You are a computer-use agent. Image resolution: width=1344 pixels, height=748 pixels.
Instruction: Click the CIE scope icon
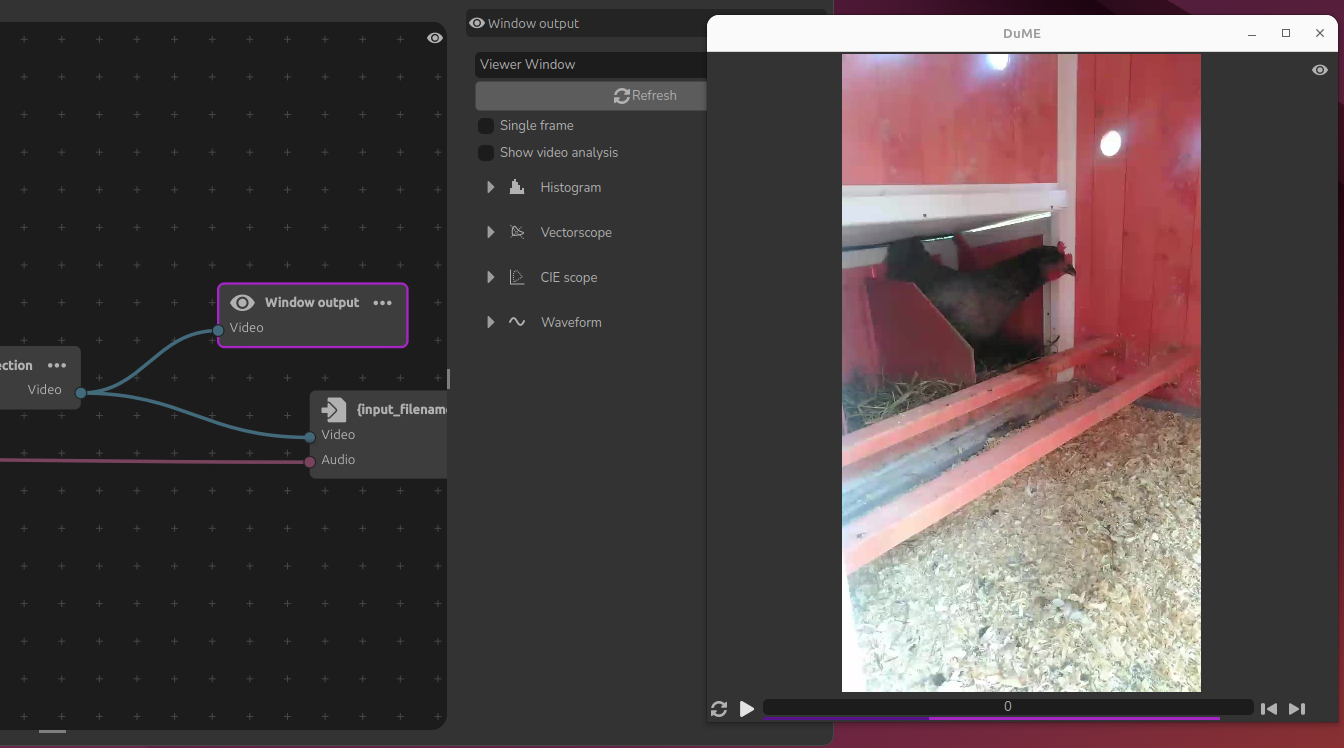point(517,277)
